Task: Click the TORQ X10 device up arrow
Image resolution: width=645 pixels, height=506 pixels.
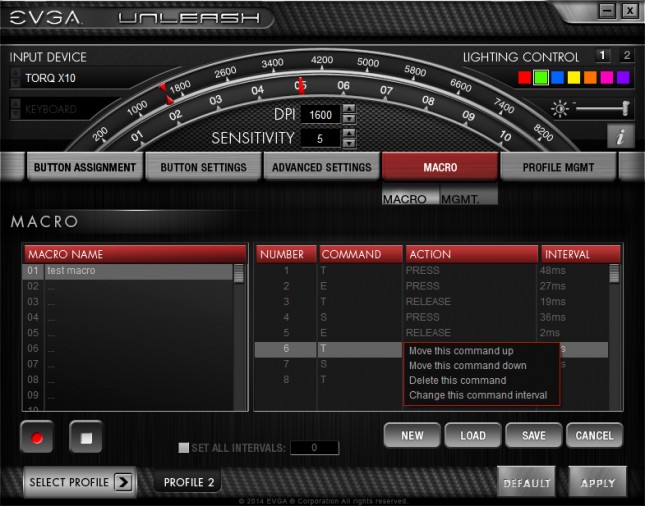Action: point(15,73)
